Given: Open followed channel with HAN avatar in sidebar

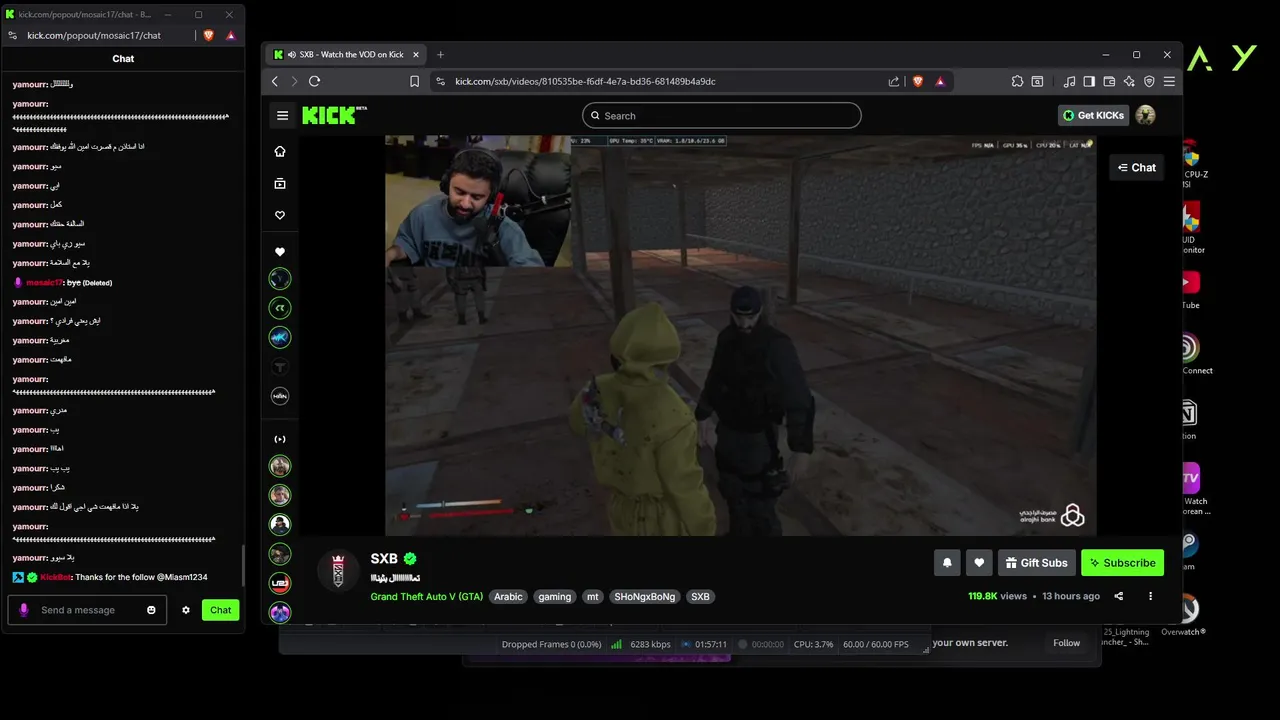Looking at the screenshot, I should [280, 396].
